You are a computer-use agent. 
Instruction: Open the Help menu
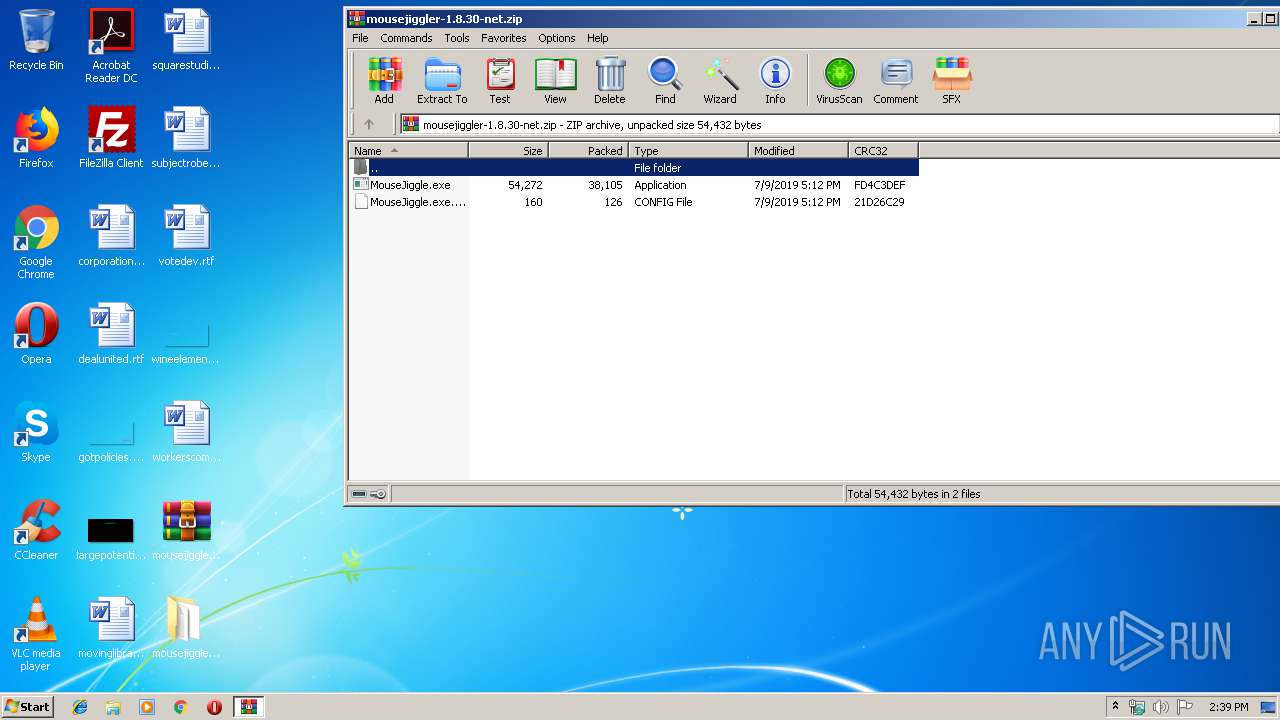point(598,38)
